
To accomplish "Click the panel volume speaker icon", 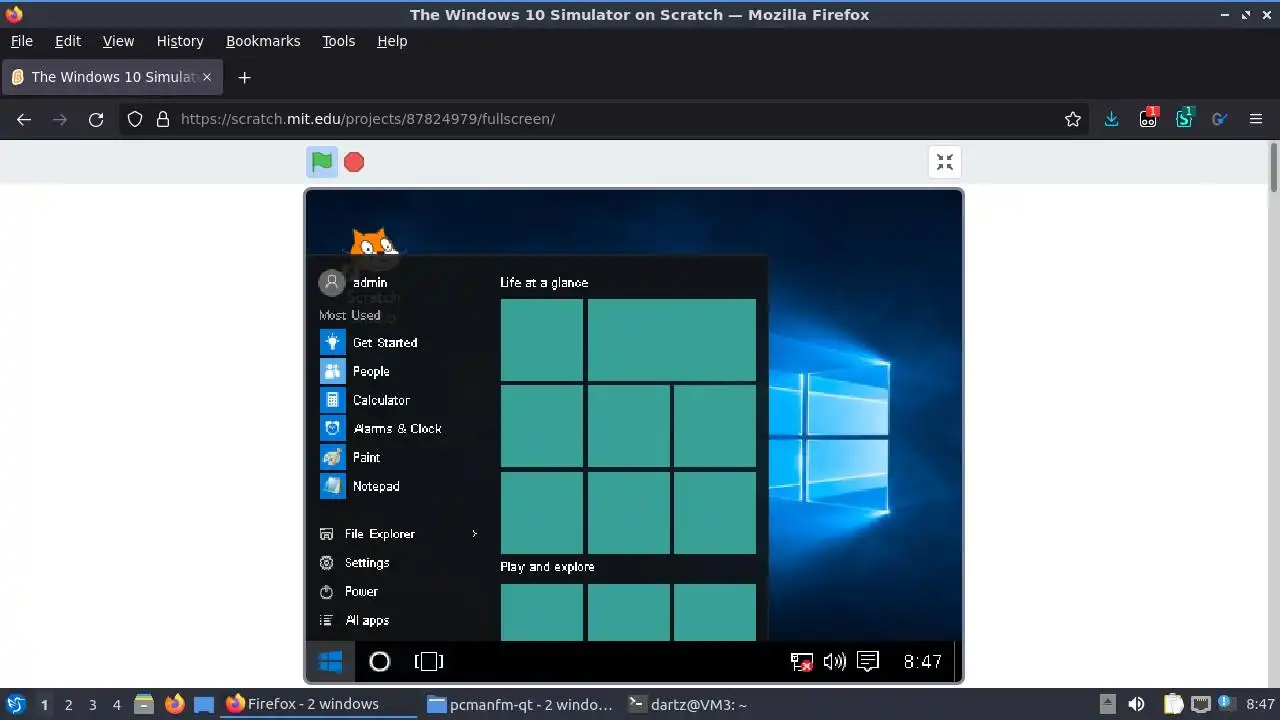I will click(x=1136, y=704).
